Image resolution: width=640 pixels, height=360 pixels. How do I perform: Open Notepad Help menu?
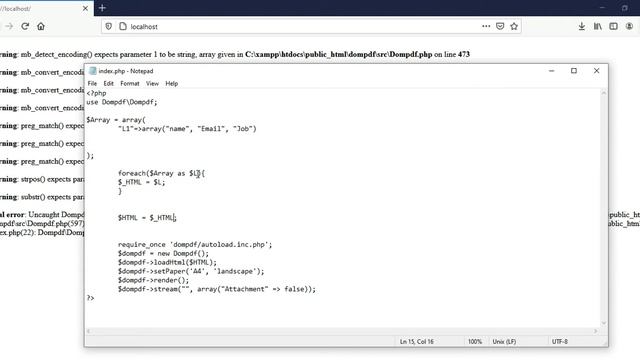click(x=172, y=83)
